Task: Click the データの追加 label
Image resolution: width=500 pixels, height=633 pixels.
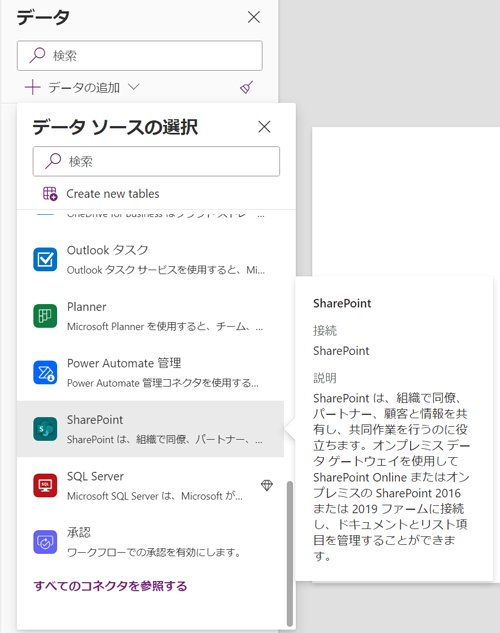Action: click(x=84, y=87)
